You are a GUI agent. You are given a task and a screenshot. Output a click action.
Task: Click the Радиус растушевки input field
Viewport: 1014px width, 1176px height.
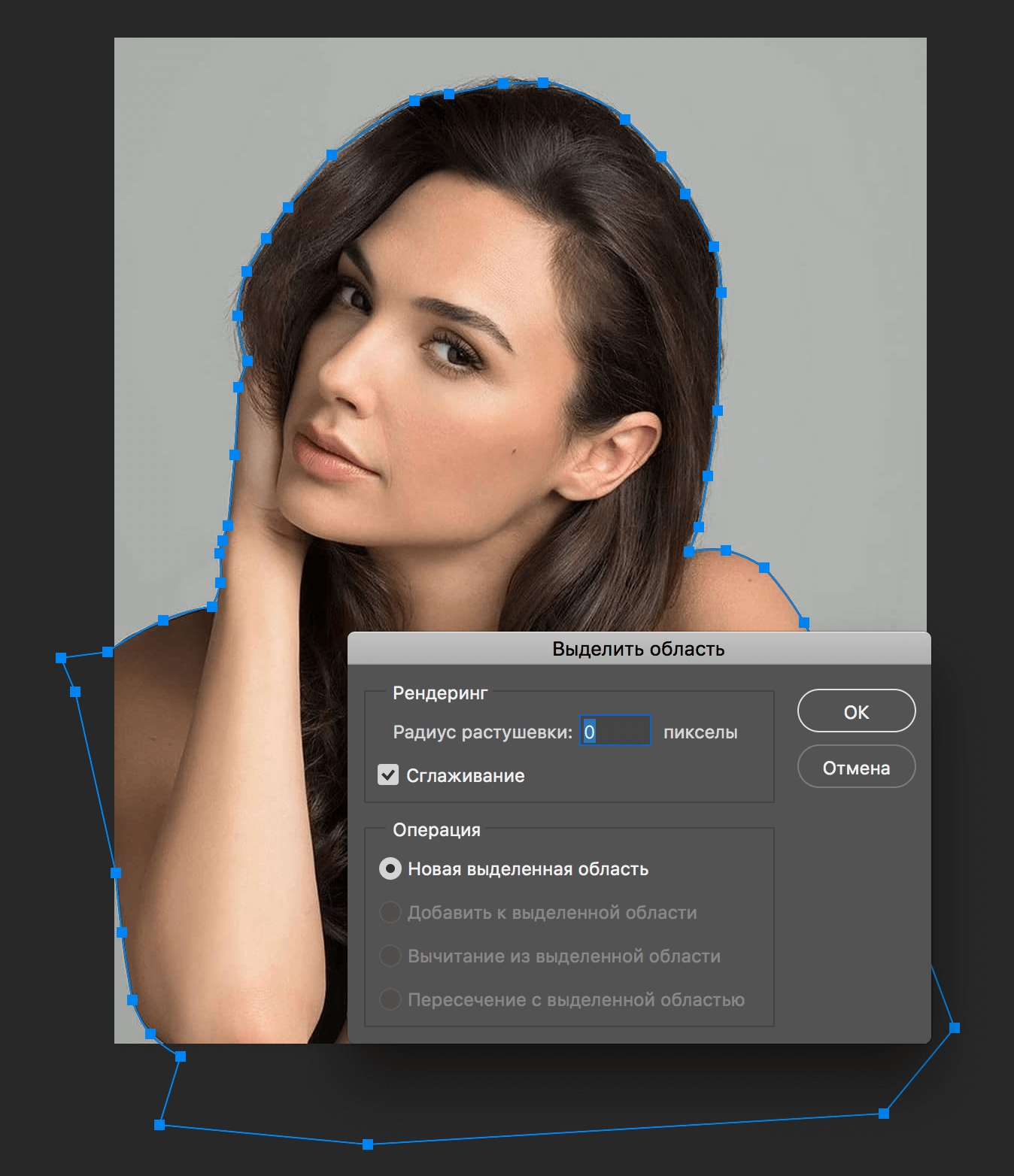615,731
